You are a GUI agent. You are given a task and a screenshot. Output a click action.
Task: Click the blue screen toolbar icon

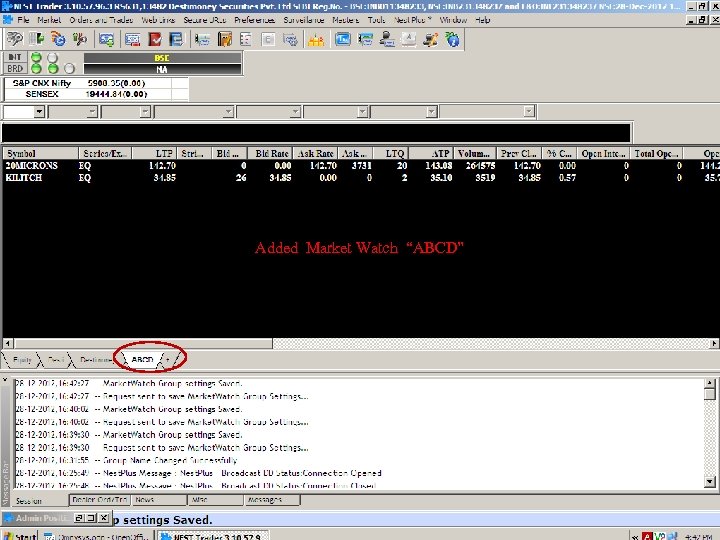coord(343,39)
